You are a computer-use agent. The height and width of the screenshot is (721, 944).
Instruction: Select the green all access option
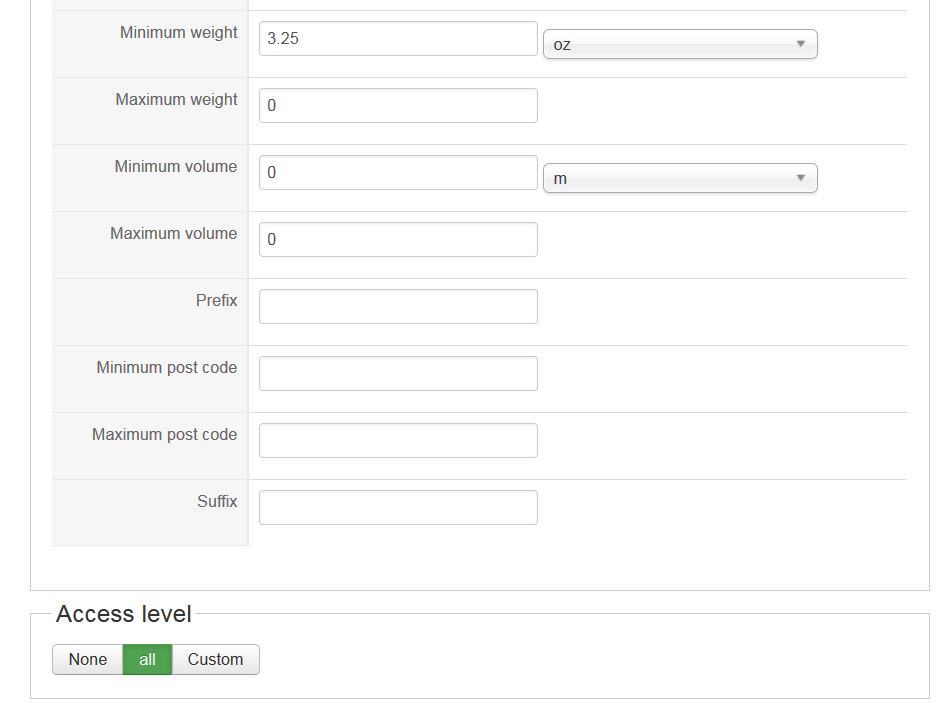147,660
